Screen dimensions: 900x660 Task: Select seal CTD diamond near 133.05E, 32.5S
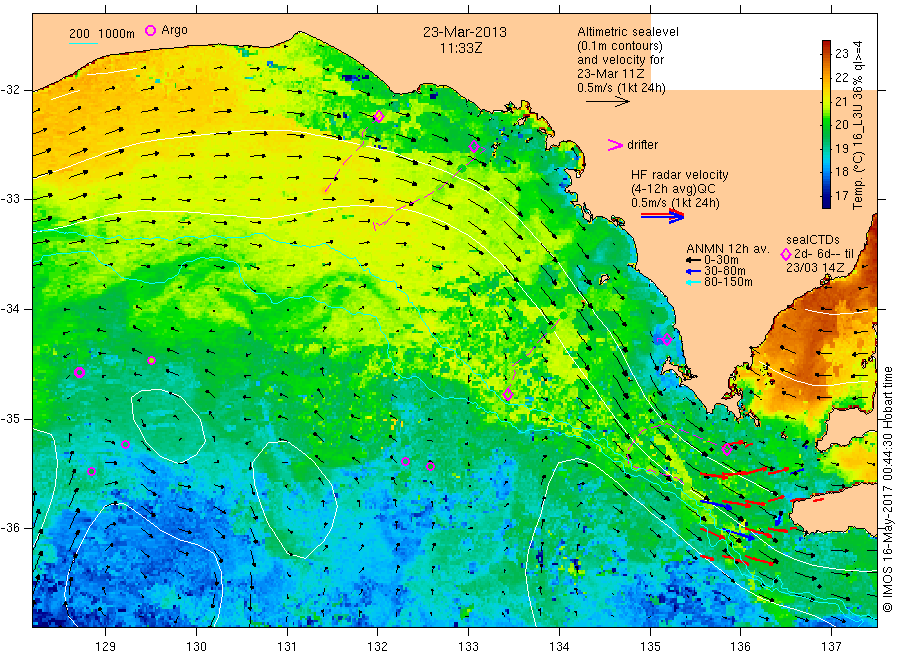point(474,146)
